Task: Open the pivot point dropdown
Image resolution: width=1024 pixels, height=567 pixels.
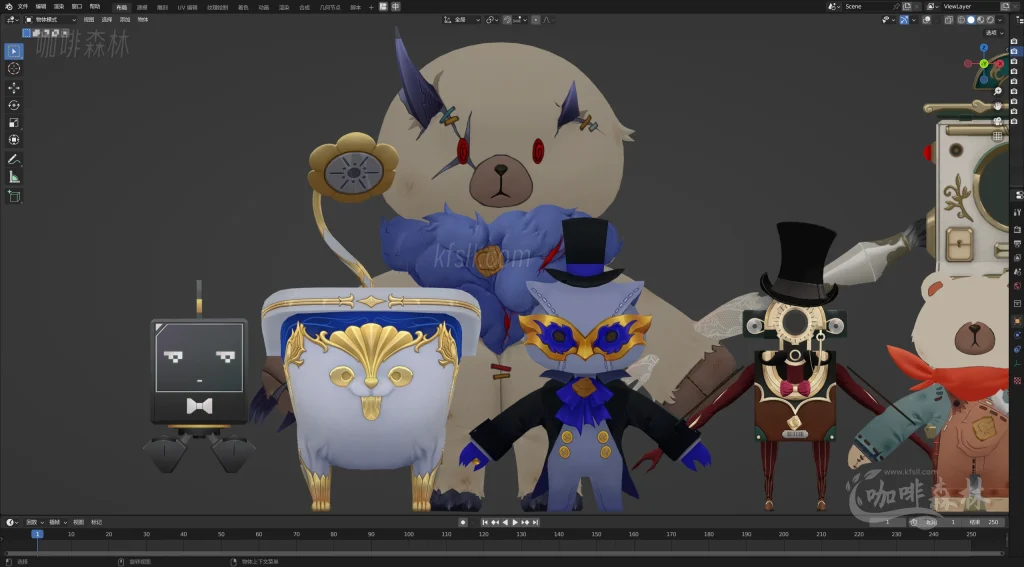Action: pyautogui.click(x=492, y=20)
